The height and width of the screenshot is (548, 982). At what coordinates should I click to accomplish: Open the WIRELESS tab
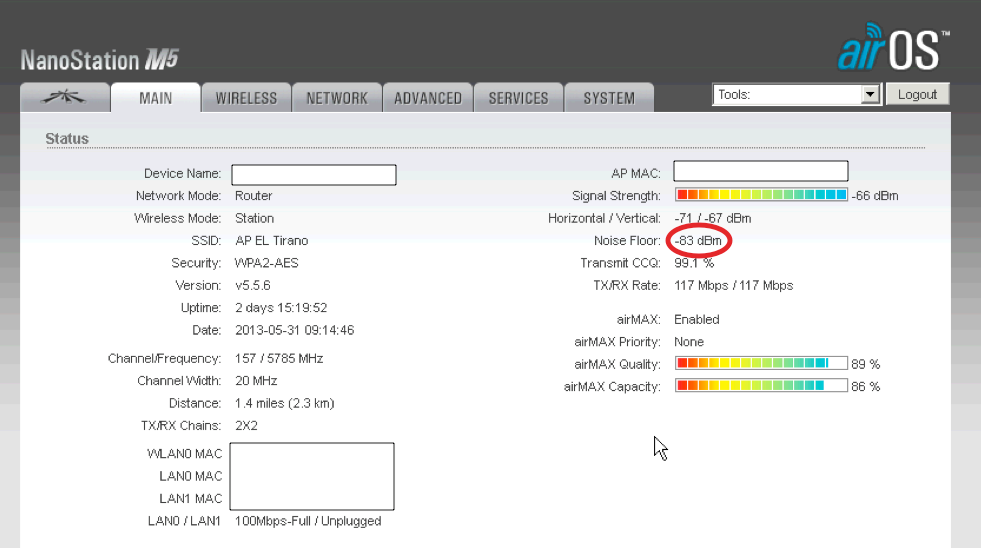coord(246,98)
